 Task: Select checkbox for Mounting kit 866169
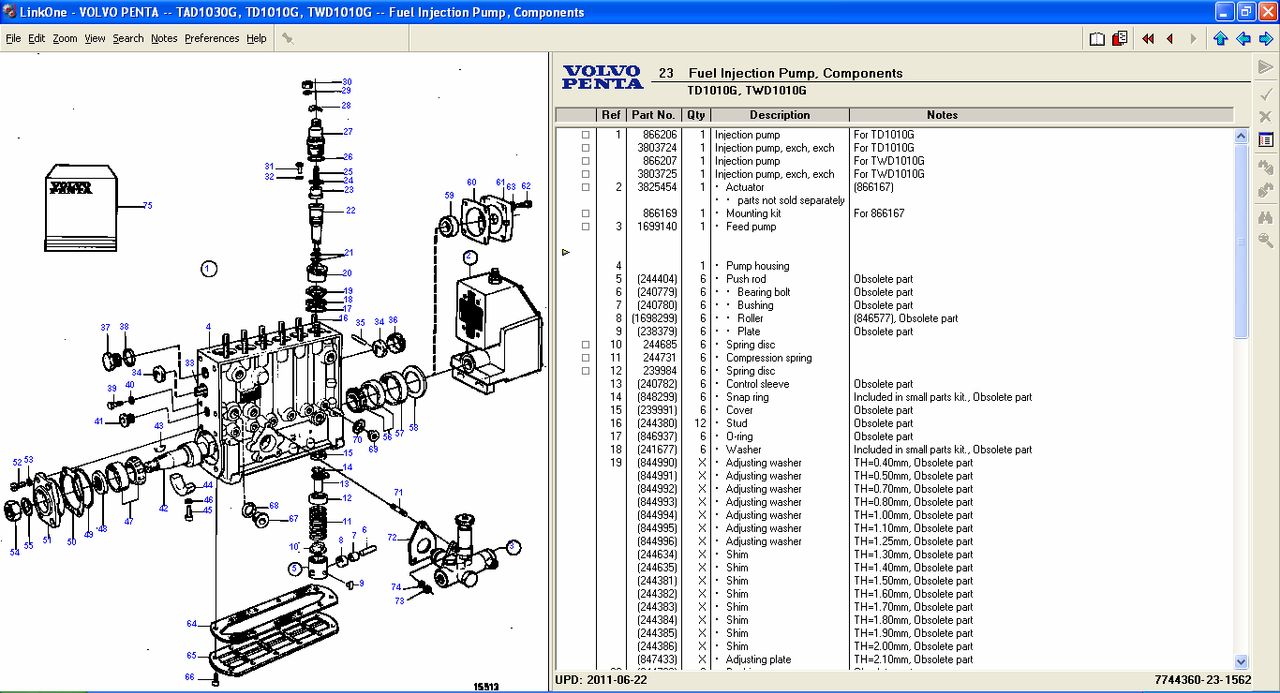point(586,213)
